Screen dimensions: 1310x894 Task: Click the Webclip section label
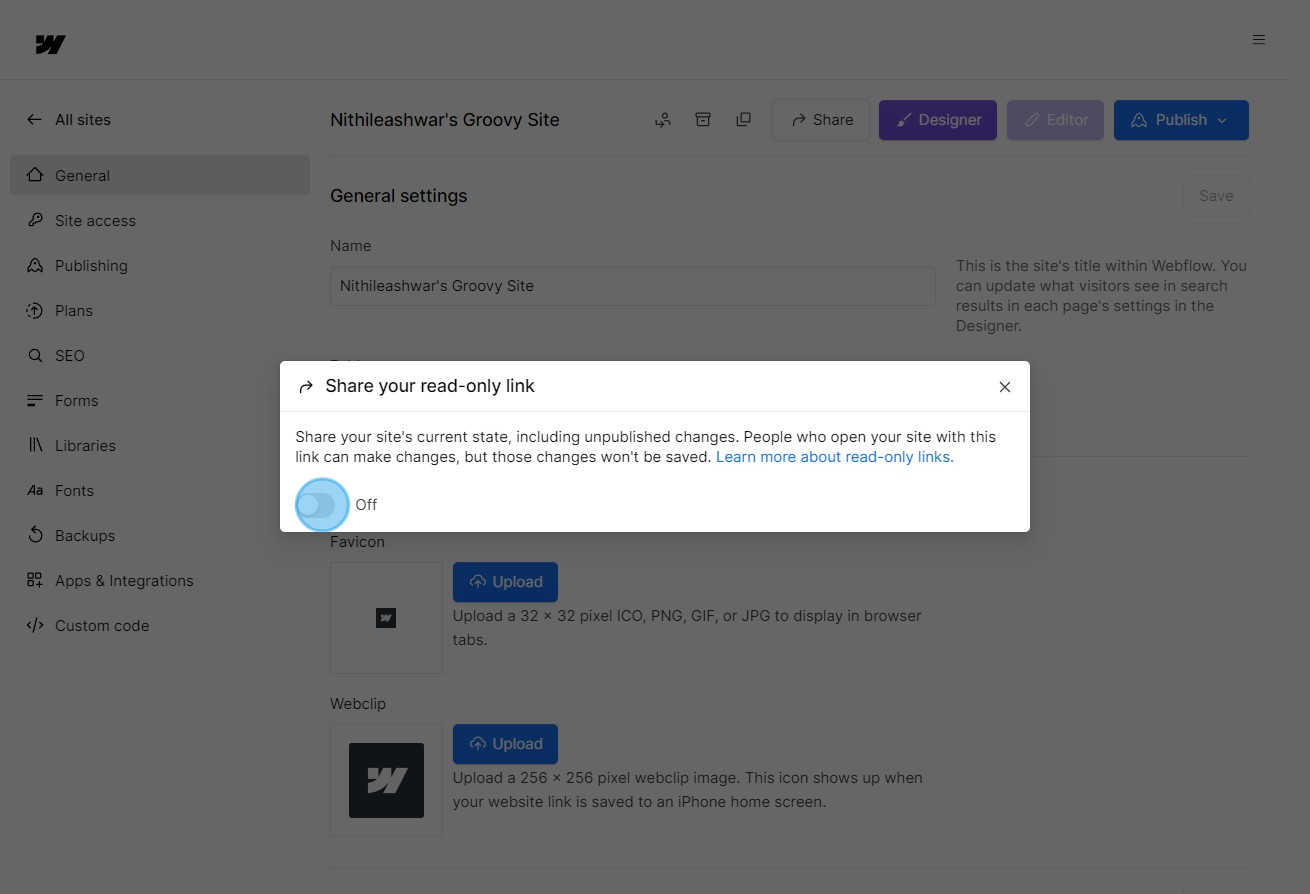tap(358, 704)
